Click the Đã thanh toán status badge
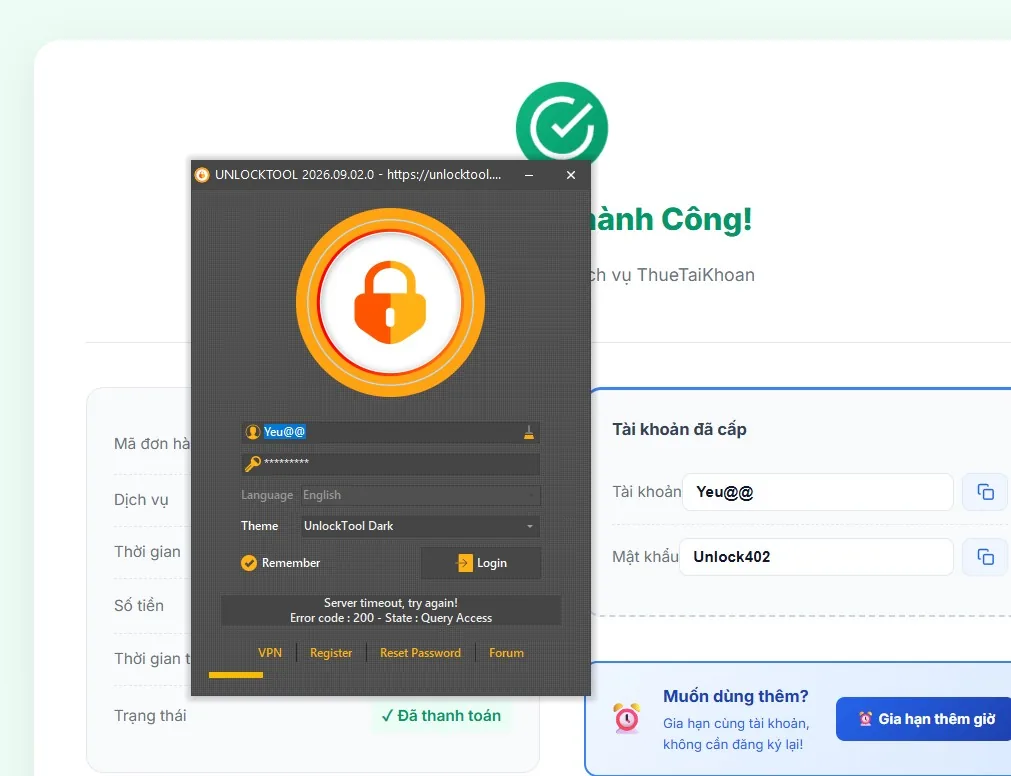 click(x=442, y=715)
